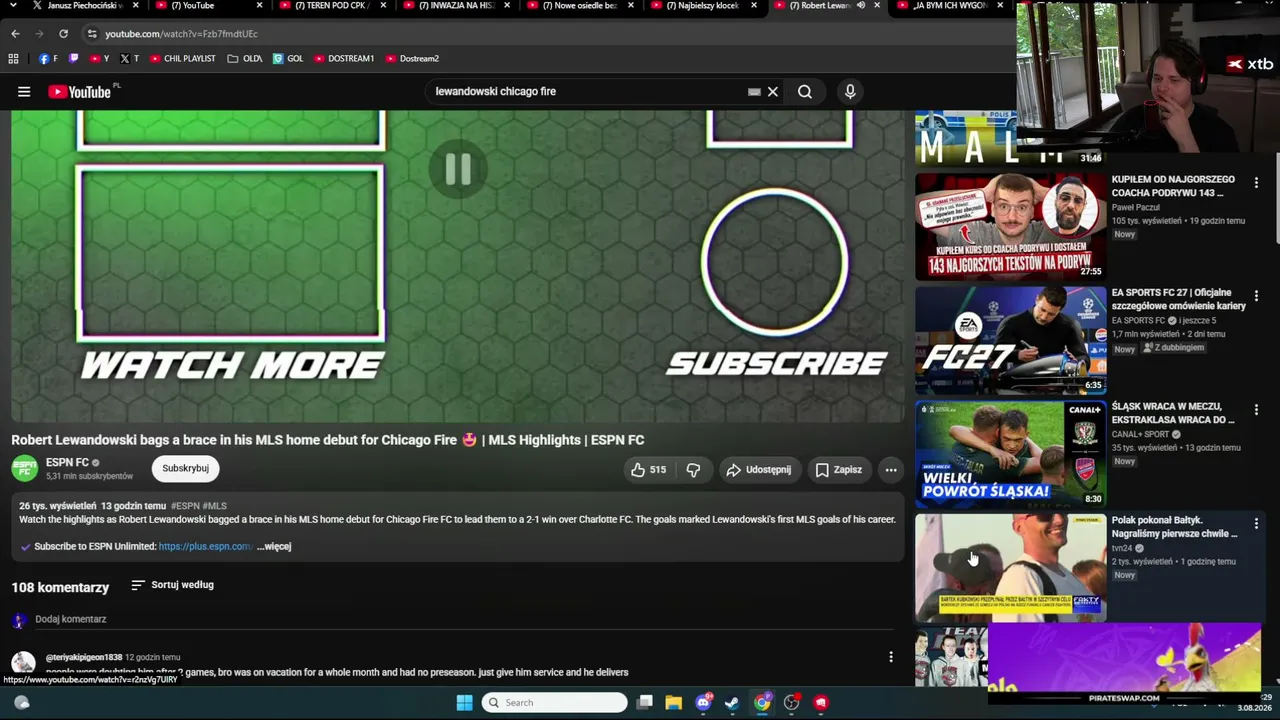Open the #ESPN hashtag link

coord(185,506)
